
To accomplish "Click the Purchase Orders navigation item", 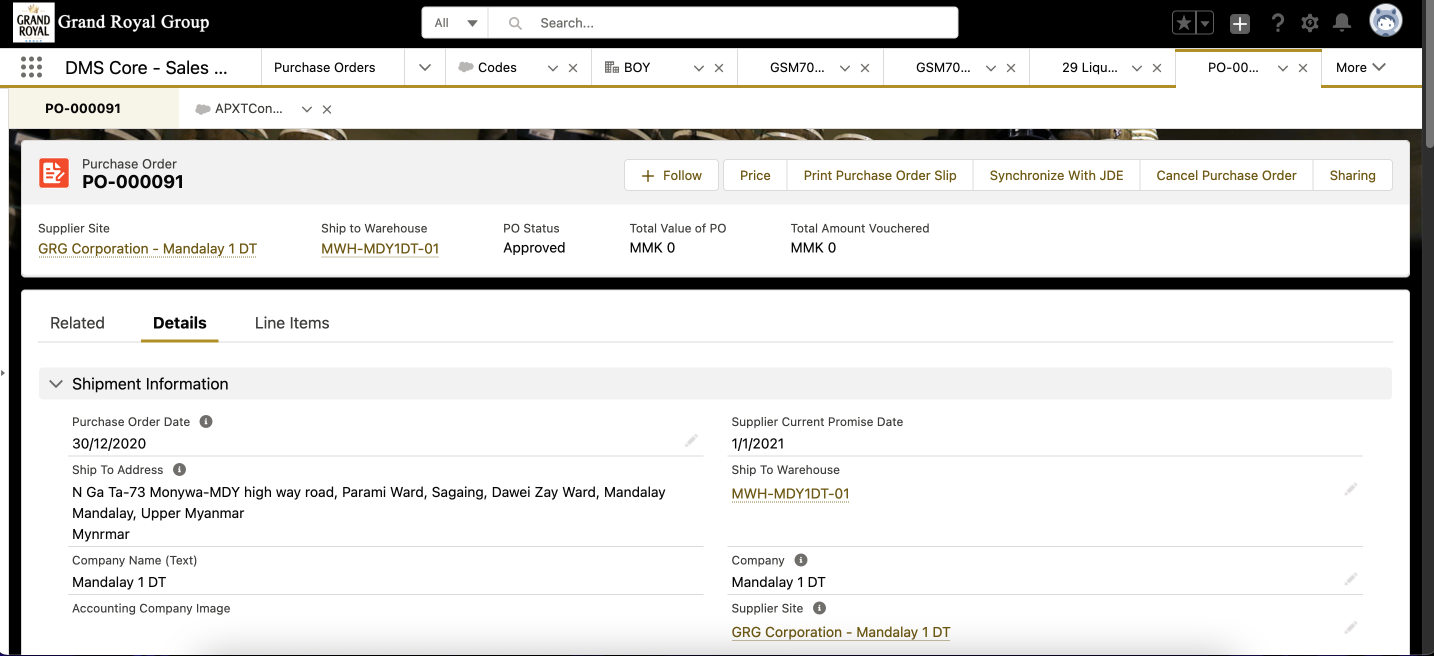I will [325, 68].
